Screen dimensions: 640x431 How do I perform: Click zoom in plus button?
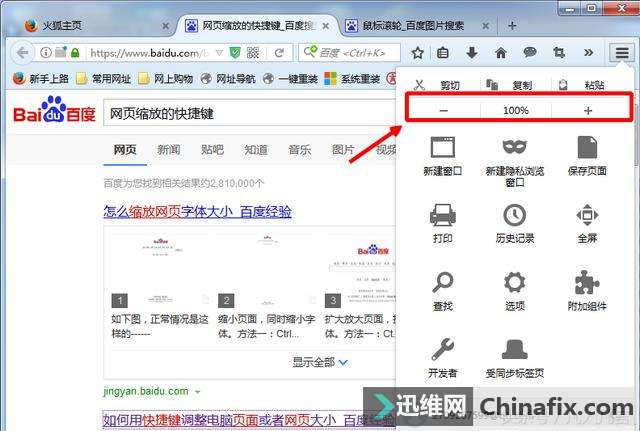tap(588, 110)
